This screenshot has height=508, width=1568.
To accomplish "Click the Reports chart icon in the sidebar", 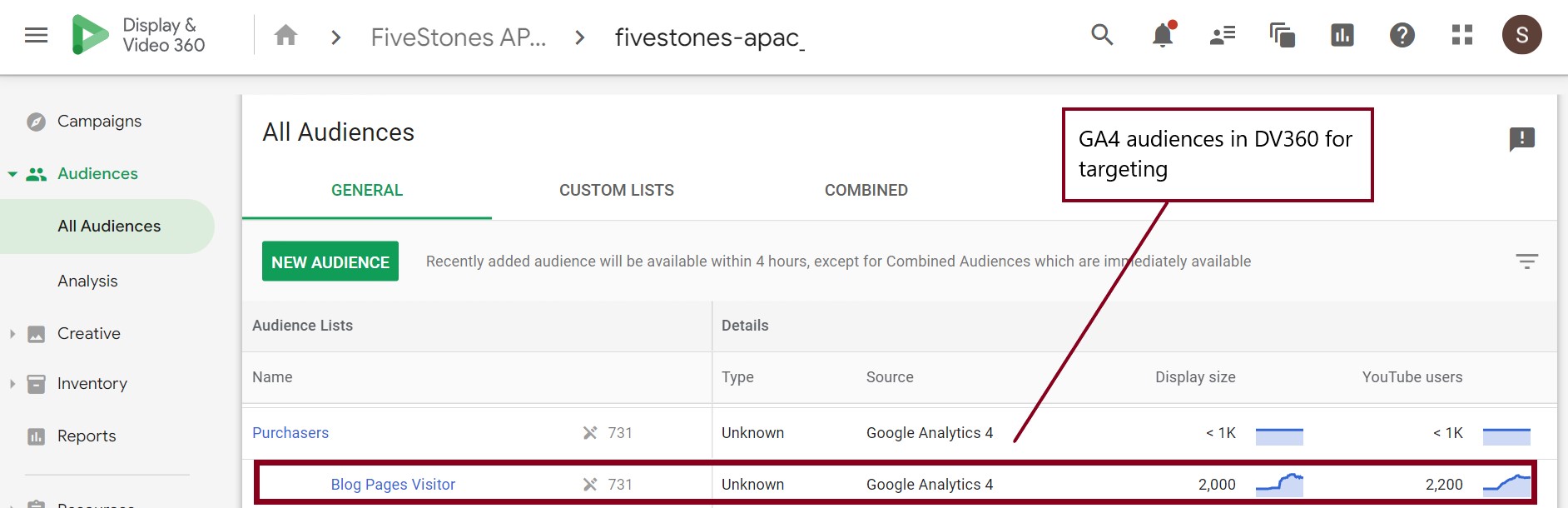I will 36,436.
